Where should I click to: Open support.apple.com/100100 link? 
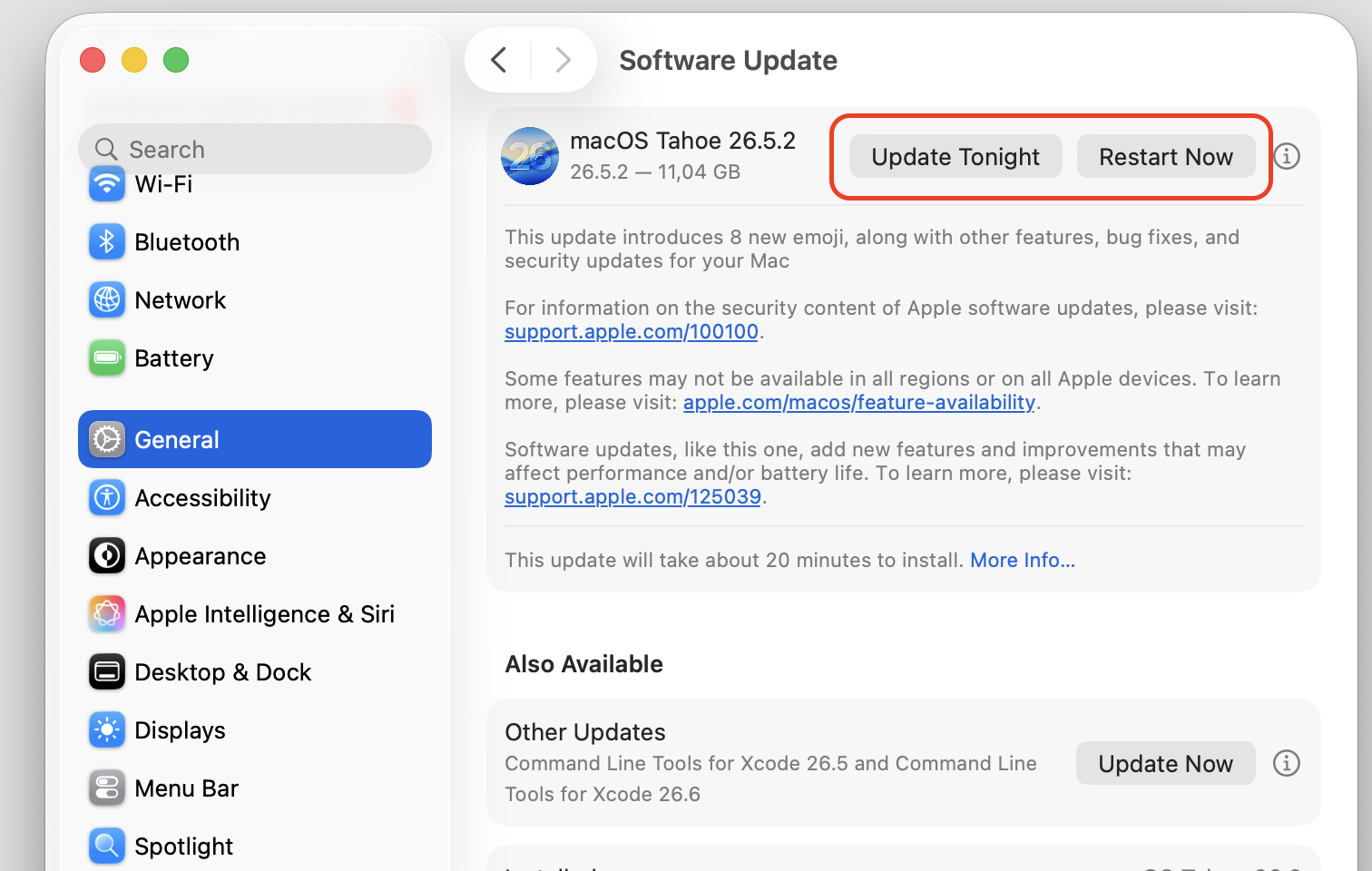pyautogui.click(x=632, y=332)
